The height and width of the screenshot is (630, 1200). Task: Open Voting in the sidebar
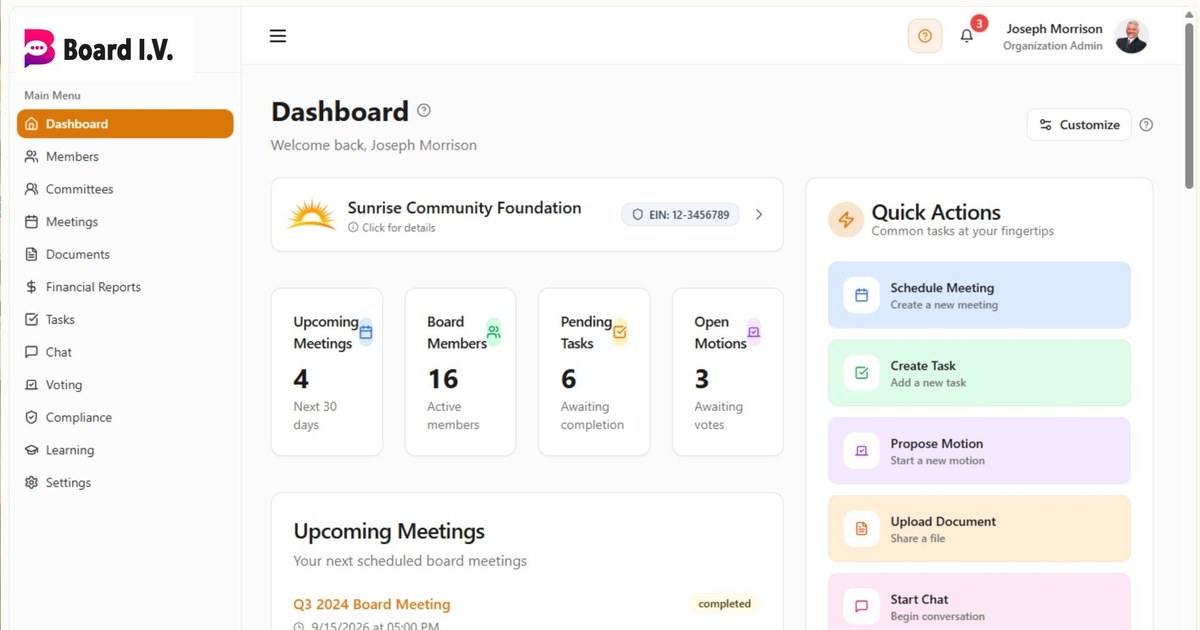click(125, 385)
